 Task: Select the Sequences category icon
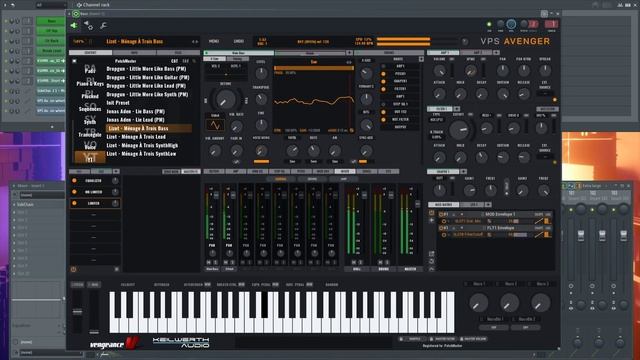pyautogui.click(x=90, y=107)
